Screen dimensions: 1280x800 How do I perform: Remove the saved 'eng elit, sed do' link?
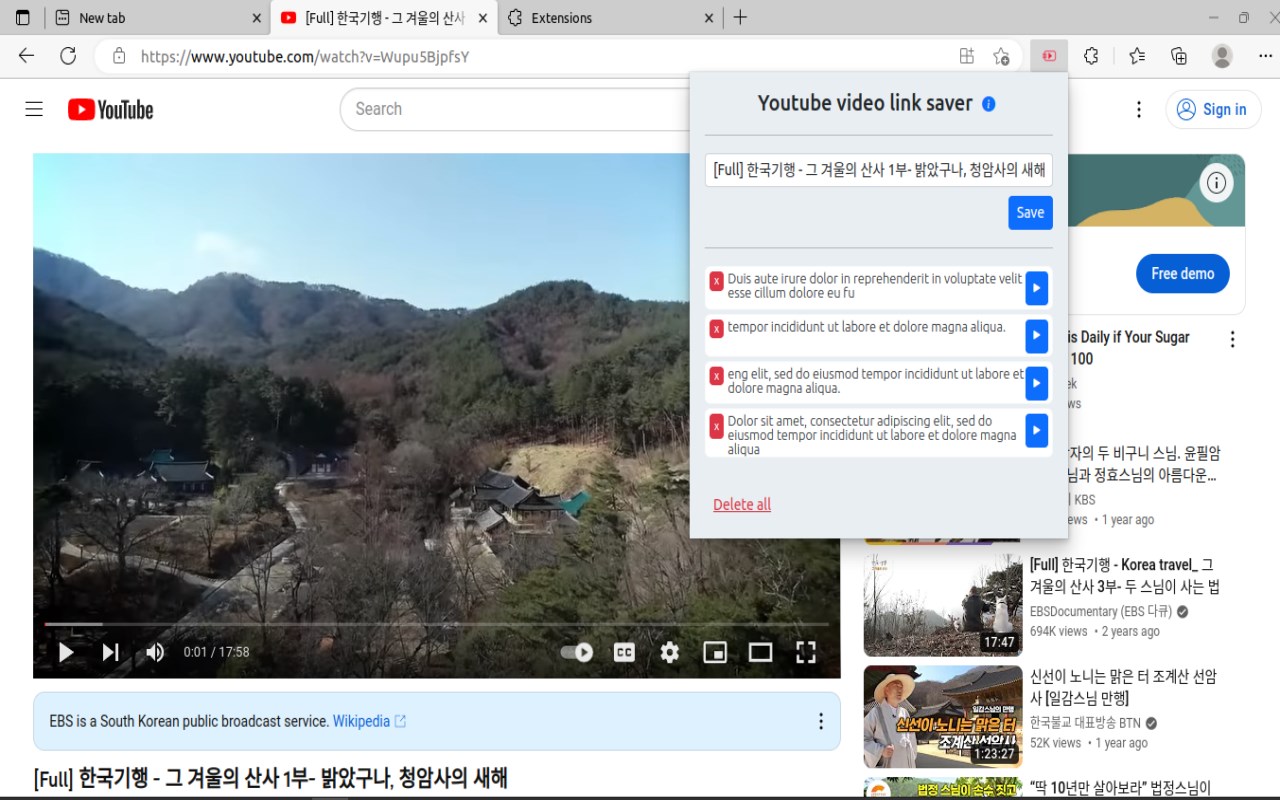click(x=716, y=375)
